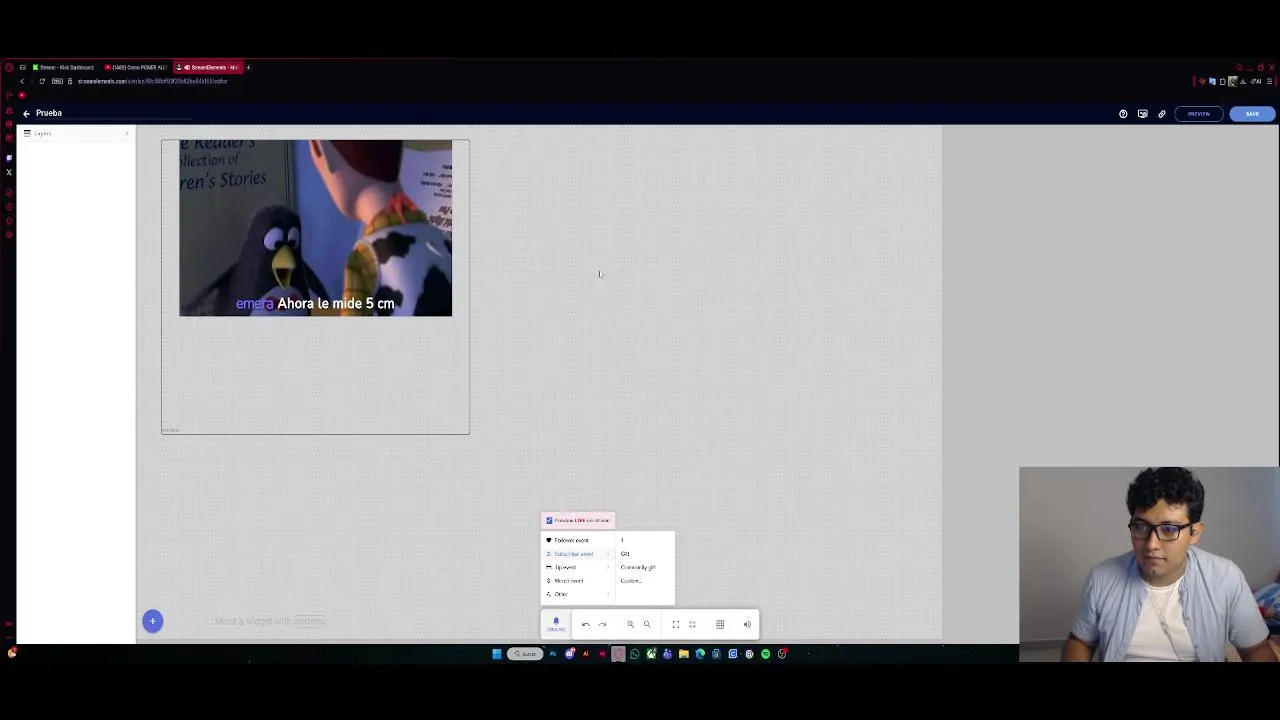
Task: Expand the Subscriber event submenu
Action: (576, 553)
